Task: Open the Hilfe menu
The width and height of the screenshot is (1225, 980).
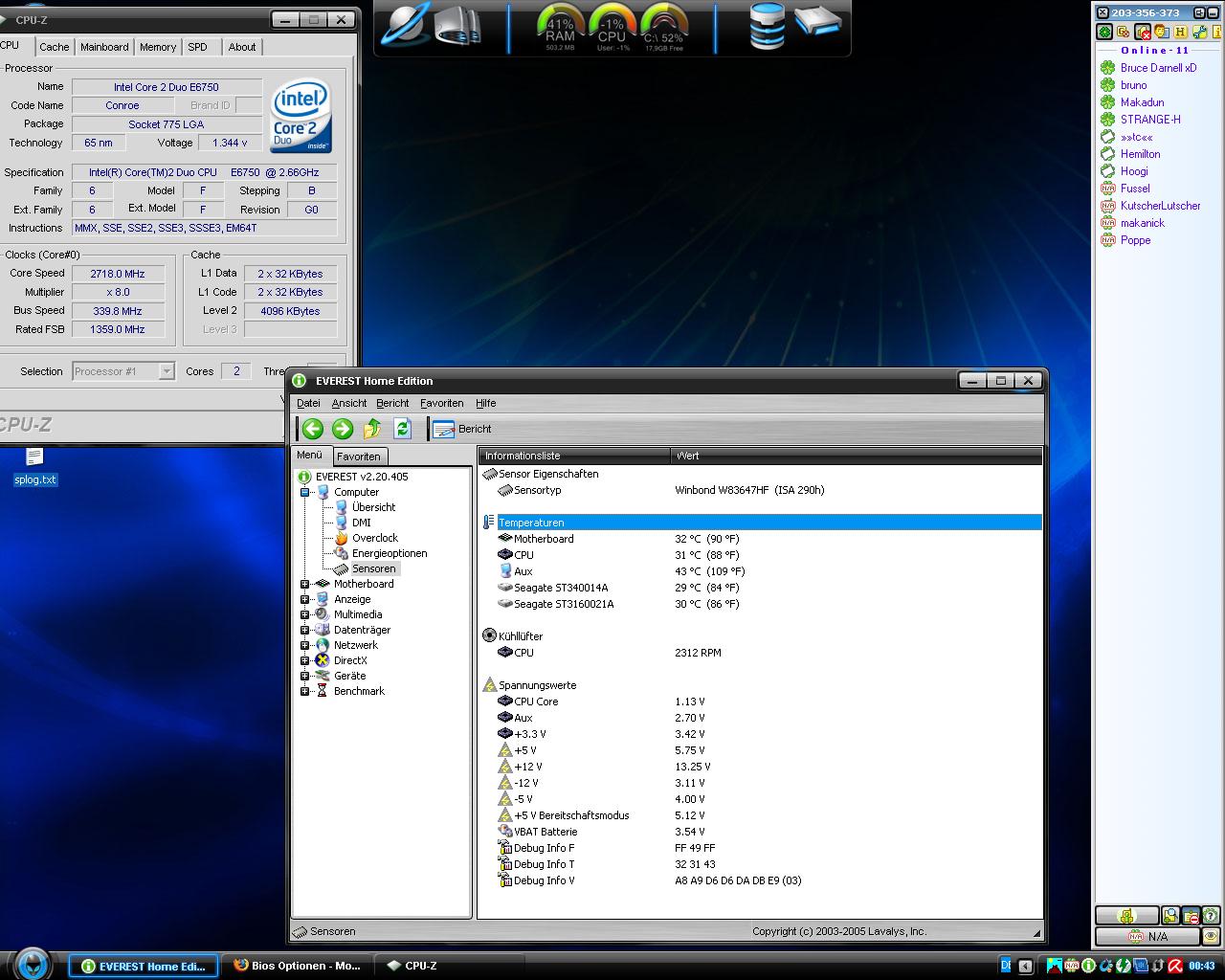Action: 486,403
